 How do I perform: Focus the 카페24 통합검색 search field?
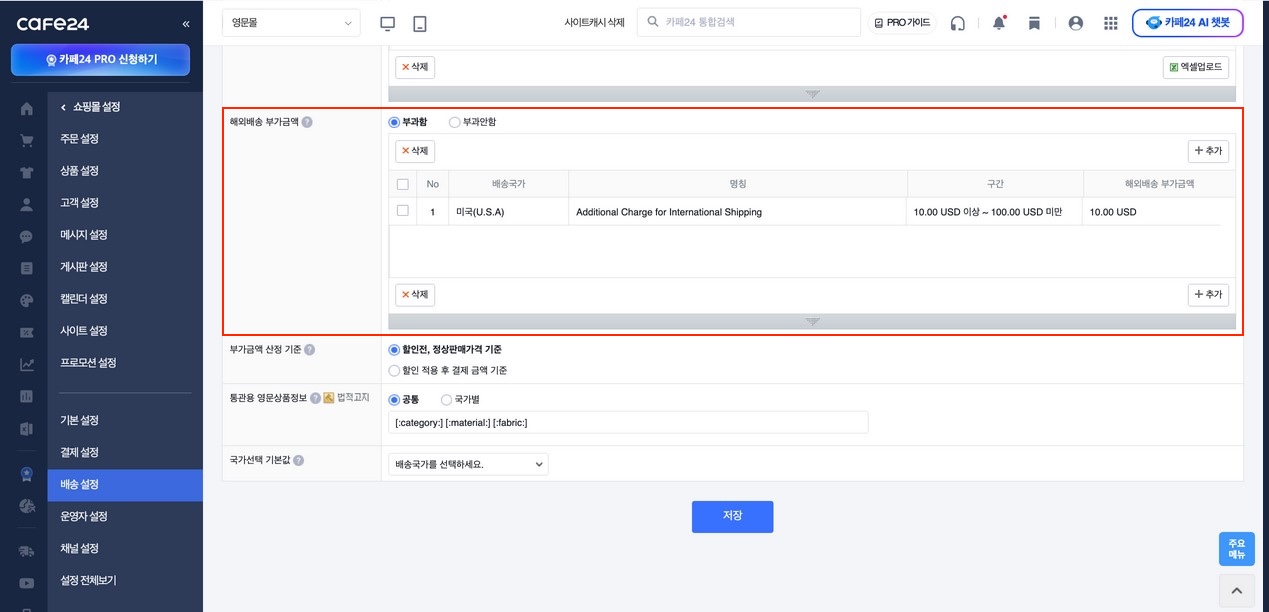pyautogui.click(x=748, y=22)
